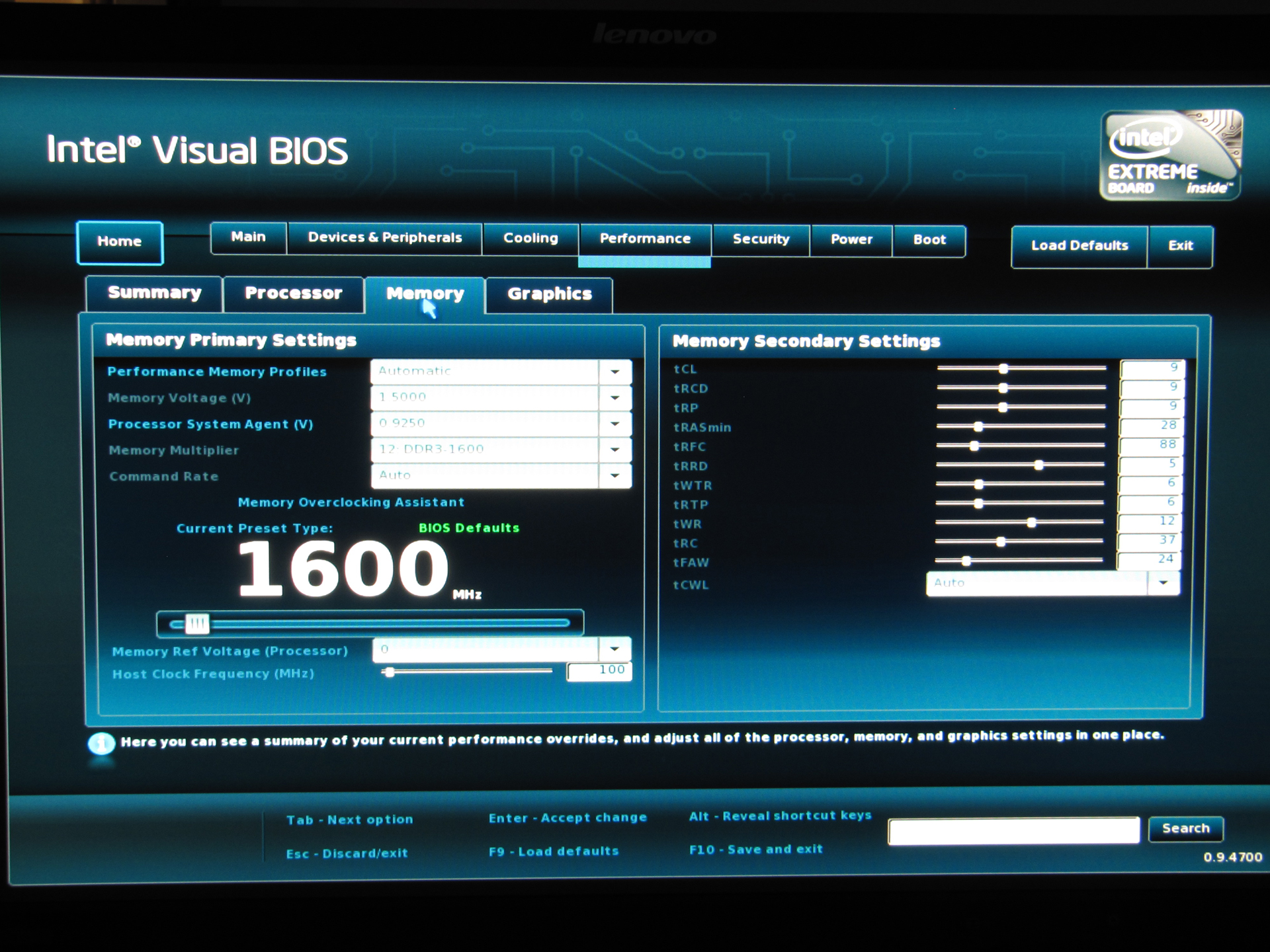Click the F9 - Load defaults hint
The height and width of the screenshot is (952, 1270).
click(554, 852)
